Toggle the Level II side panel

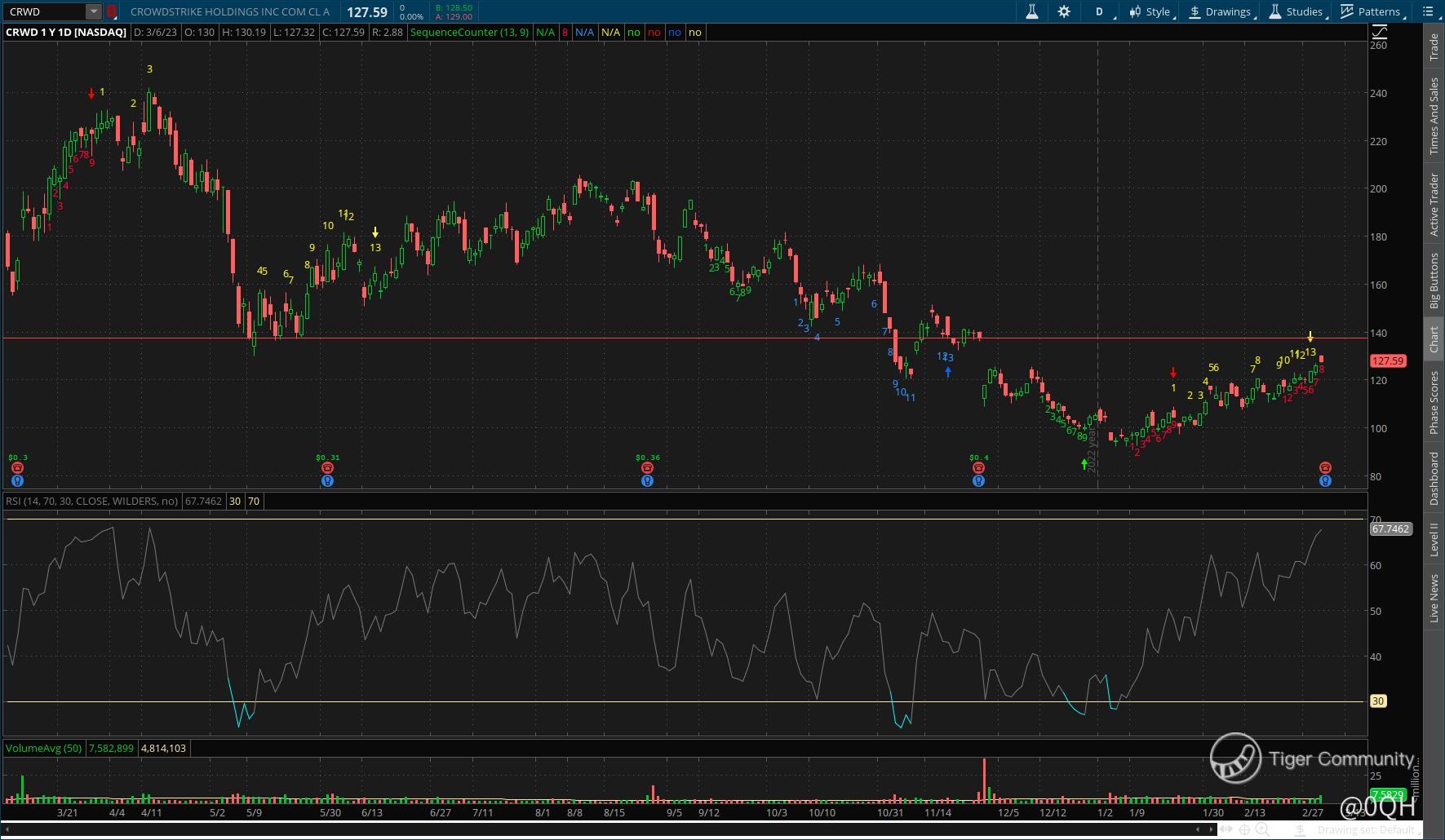pyautogui.click(x=1434, y=540)
